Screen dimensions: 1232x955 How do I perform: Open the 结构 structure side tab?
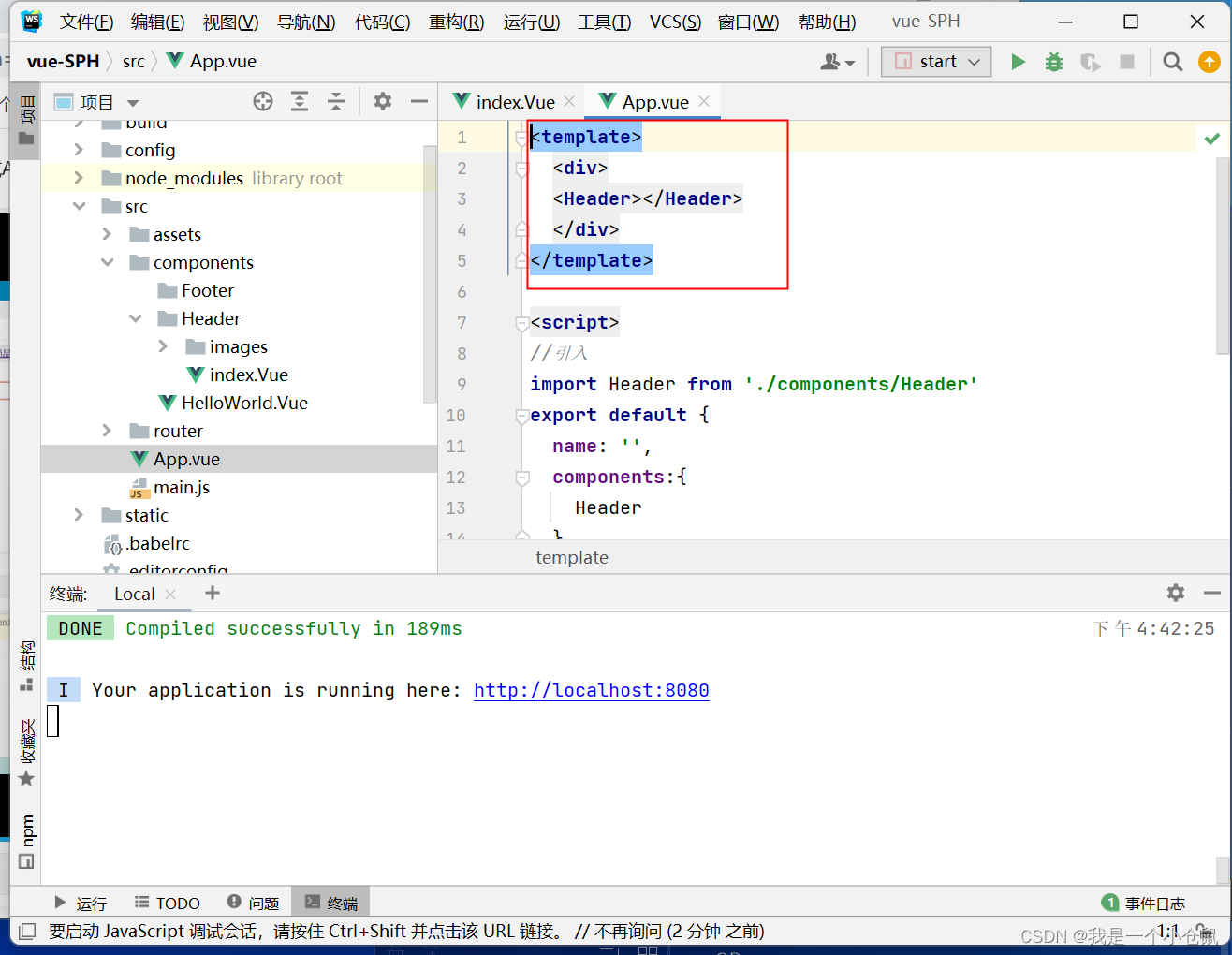tap(27, 666)
